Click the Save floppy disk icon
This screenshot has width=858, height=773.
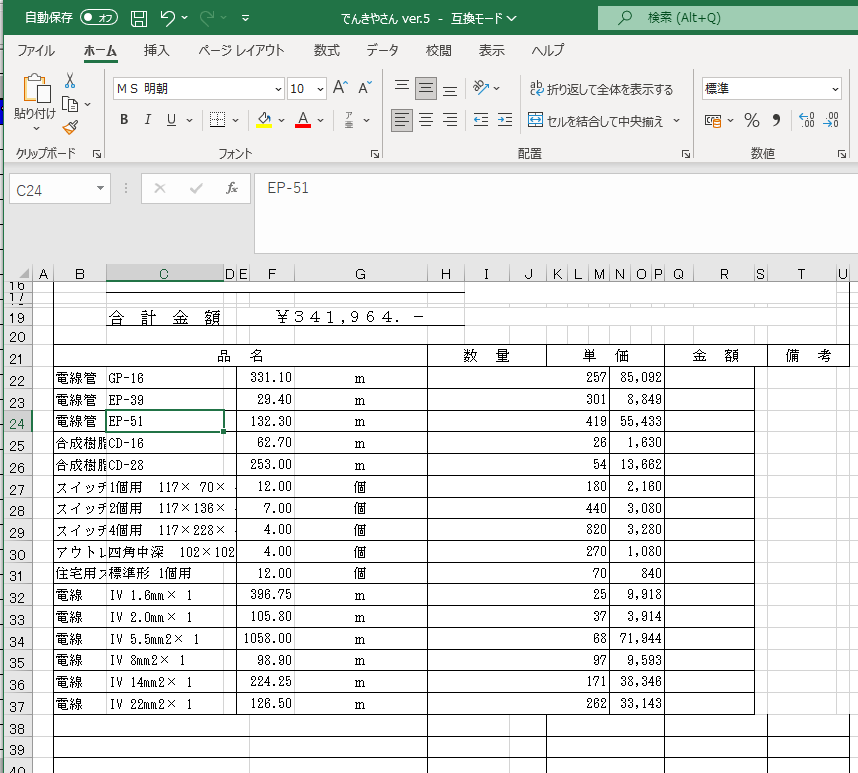click(139, 18)
